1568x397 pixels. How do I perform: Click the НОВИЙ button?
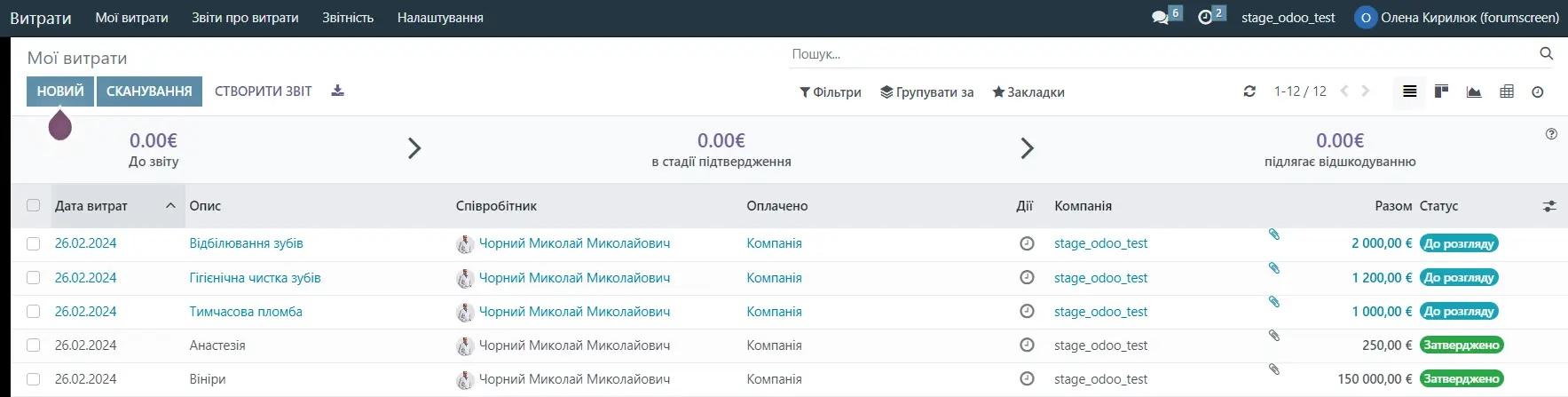point(60,91)
